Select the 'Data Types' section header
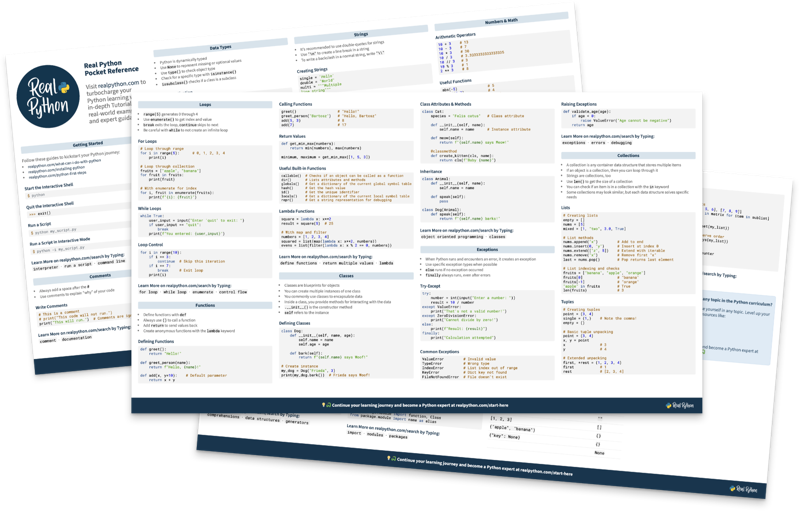This screenshot has width=800, height=511. point(220,48)
